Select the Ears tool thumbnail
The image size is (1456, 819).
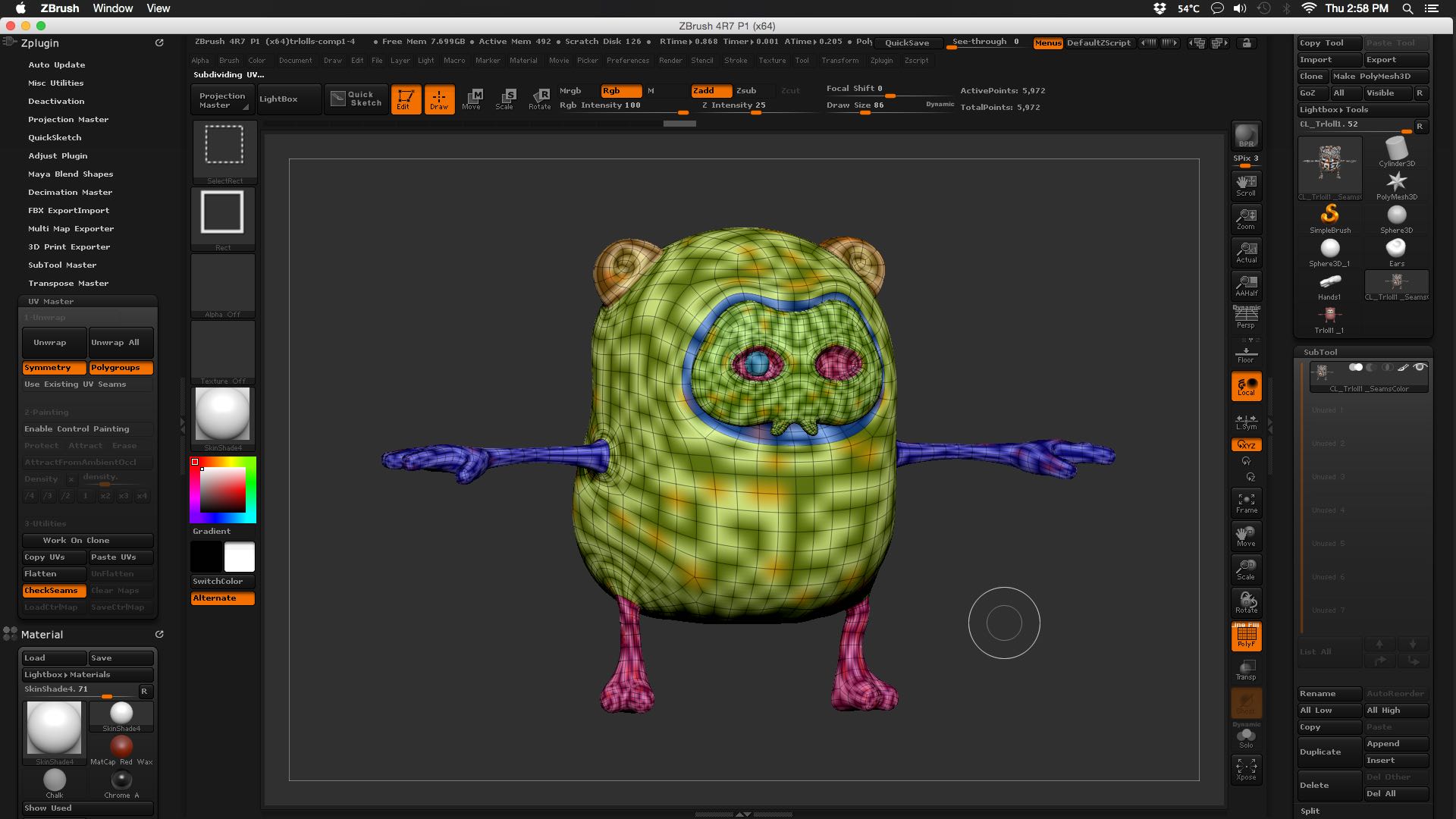[1396, 252]
